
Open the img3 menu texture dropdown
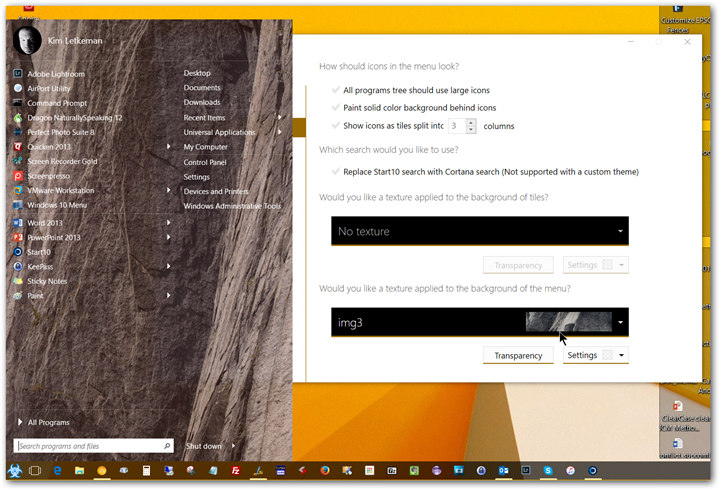point(480,322)
